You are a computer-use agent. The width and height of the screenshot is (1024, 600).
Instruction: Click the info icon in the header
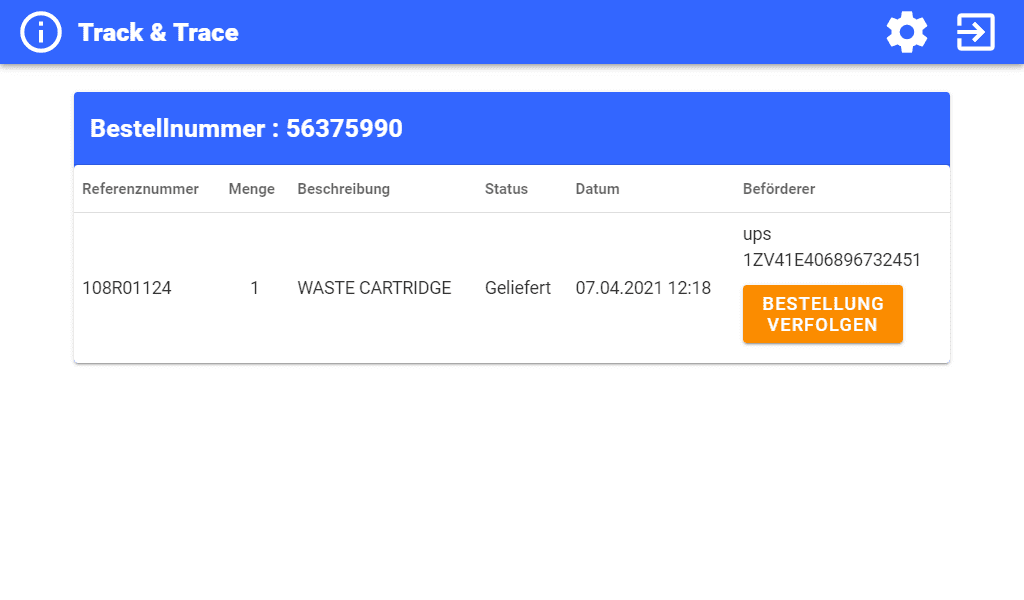point(41,32)
